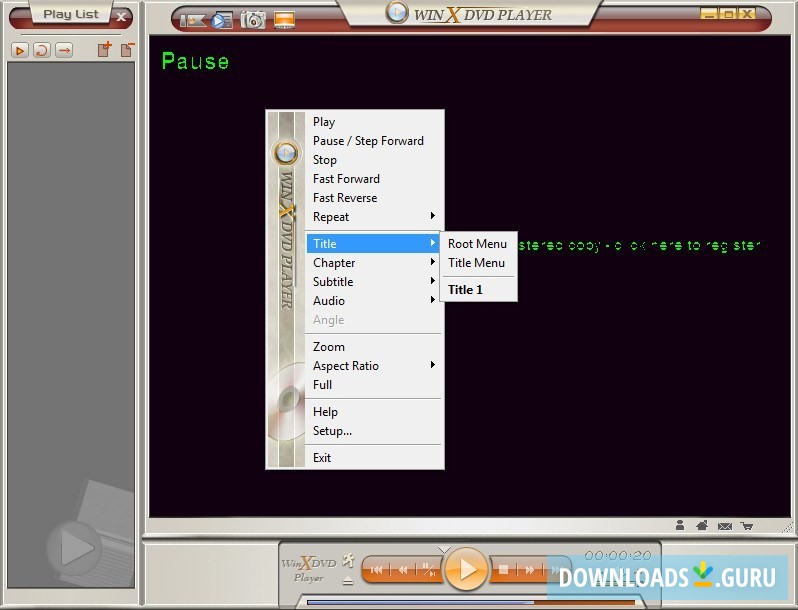This screenshot has width=798, height=610.
Task: Play the selected playlist item
Action: point(19,50)
